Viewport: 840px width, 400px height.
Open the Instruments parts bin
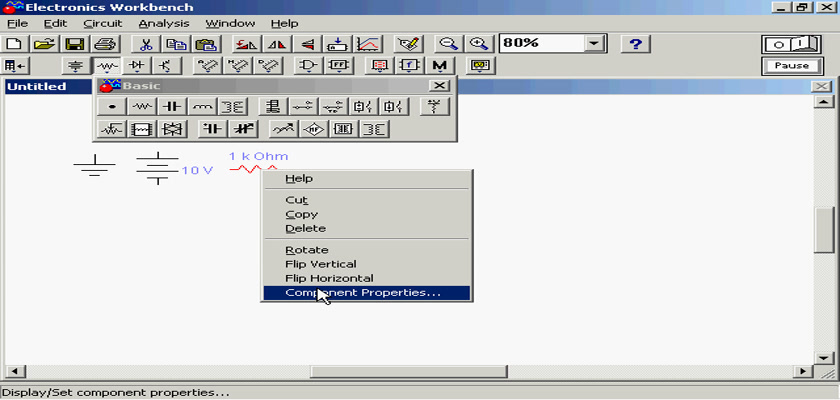(481, 66)
